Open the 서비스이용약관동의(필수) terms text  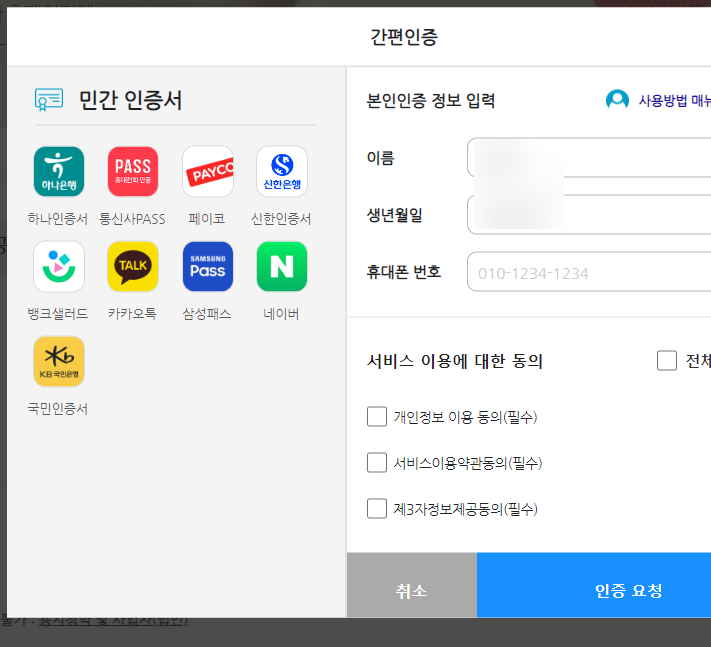468,463
